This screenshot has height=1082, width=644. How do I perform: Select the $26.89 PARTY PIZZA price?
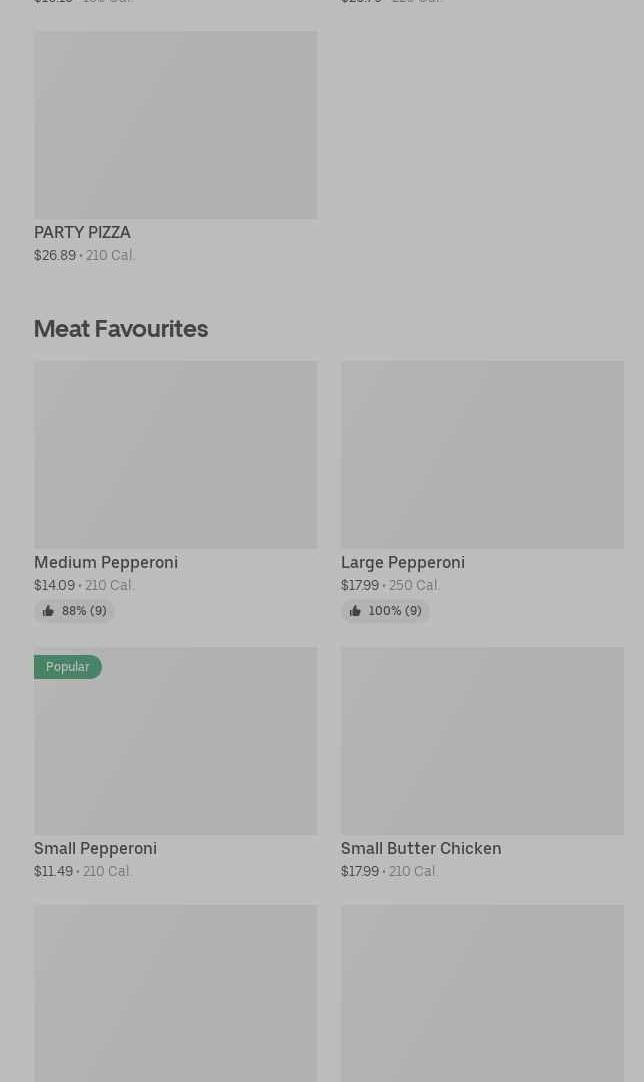point(55,255)
